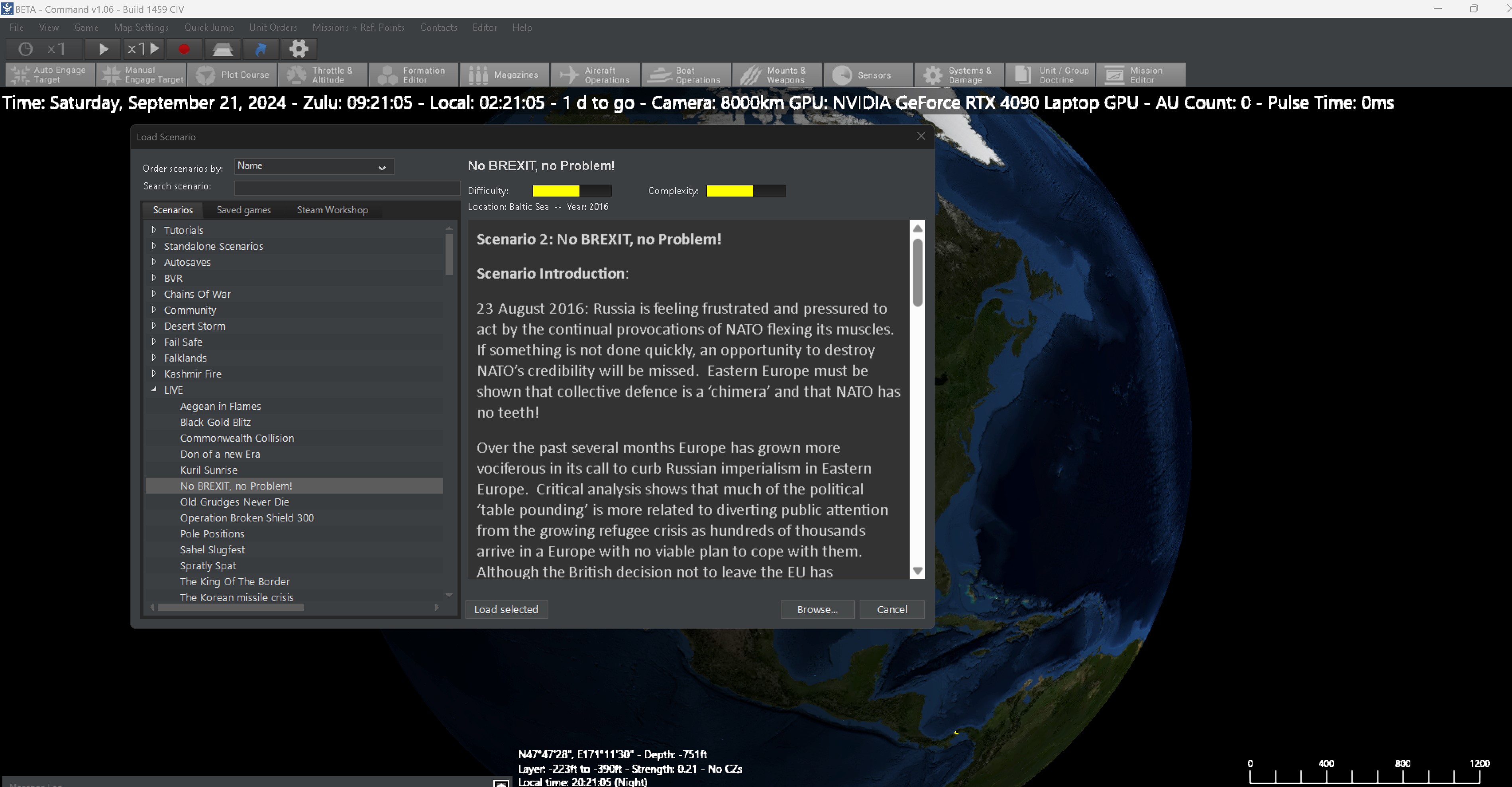Open the Systems & Damage window

[959, 75]
